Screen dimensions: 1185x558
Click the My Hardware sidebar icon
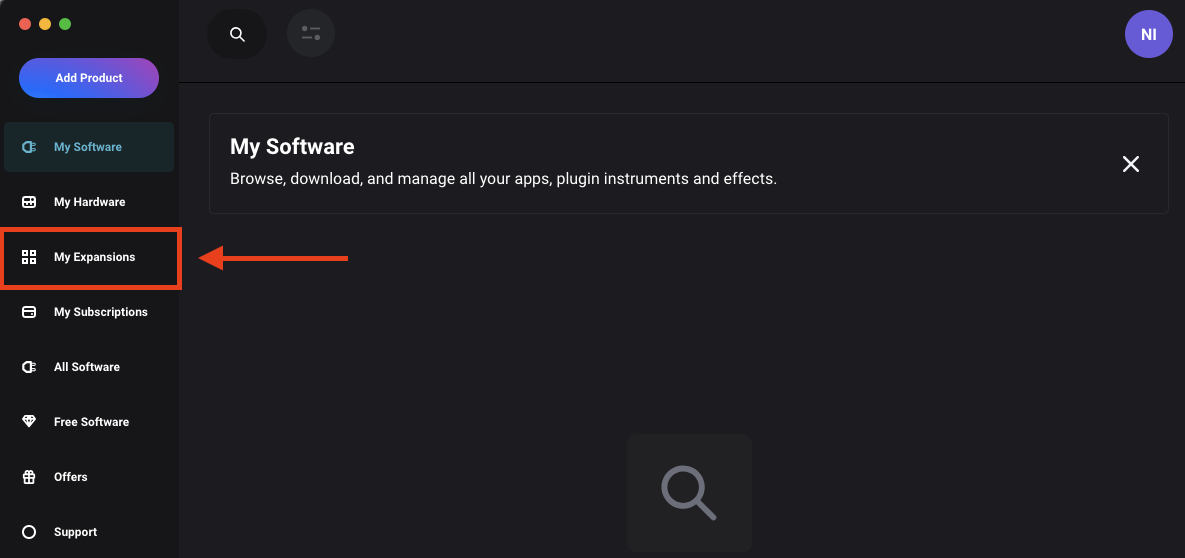coord(29,202)
